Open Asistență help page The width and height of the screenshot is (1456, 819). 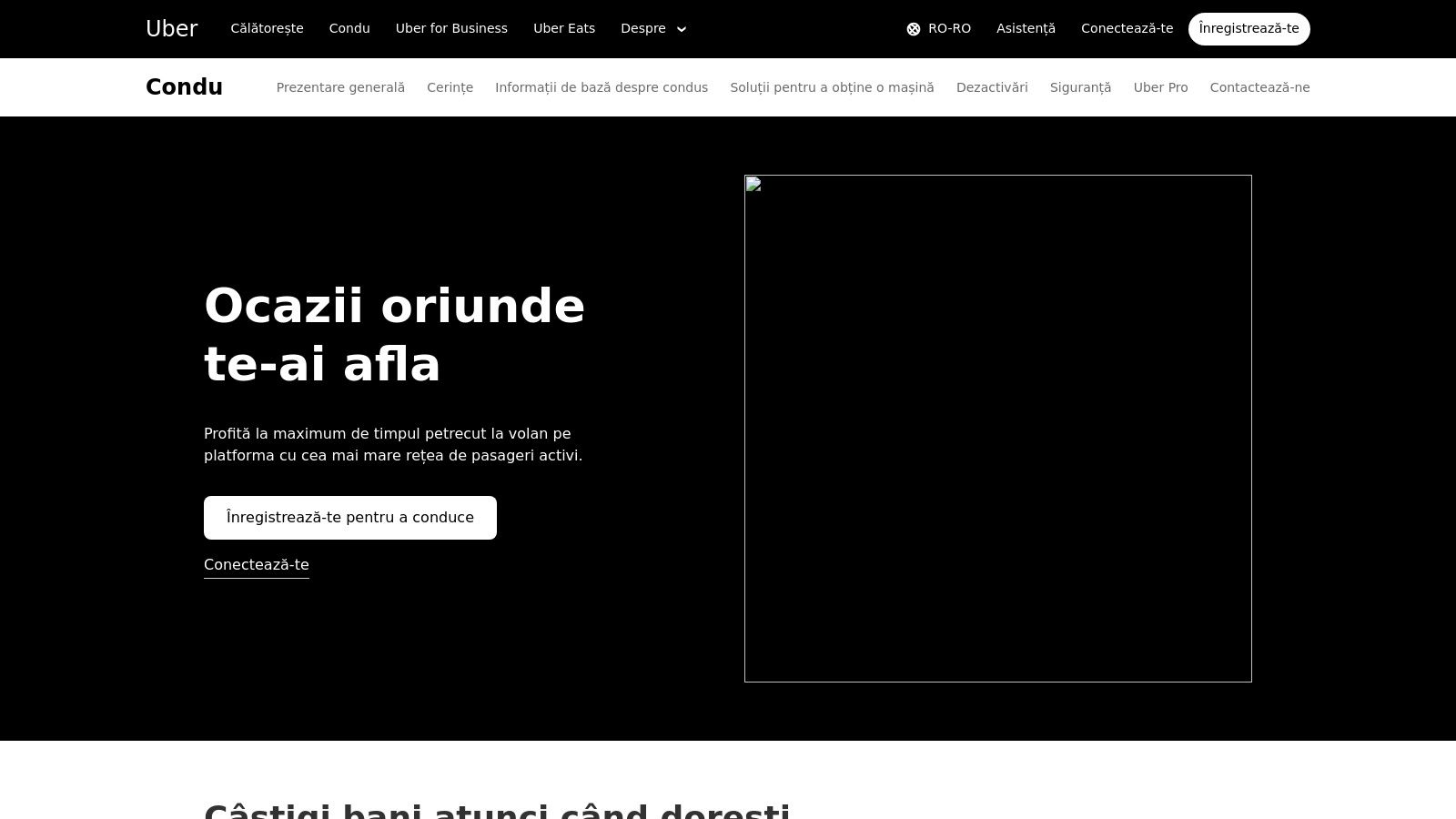click(x=1026, y=29)
